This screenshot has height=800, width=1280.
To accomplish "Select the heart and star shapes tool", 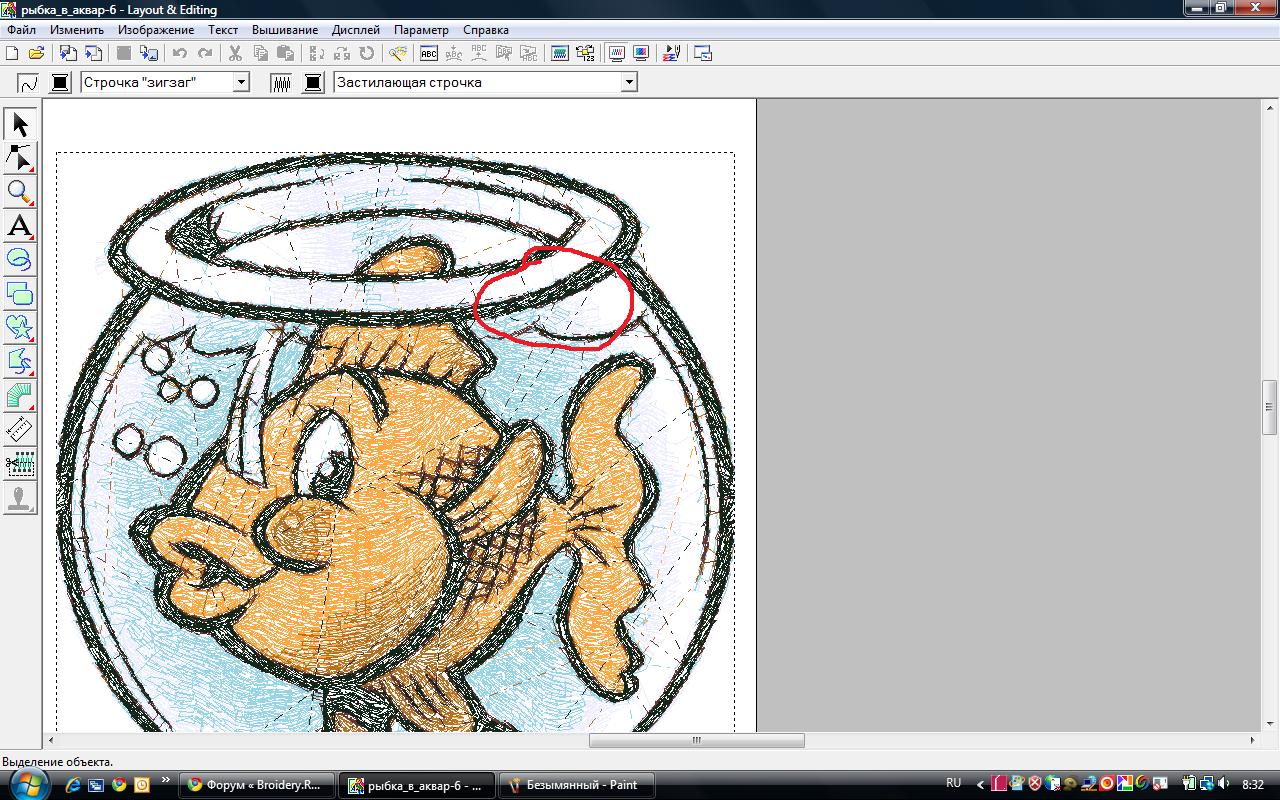I will 20,328.
